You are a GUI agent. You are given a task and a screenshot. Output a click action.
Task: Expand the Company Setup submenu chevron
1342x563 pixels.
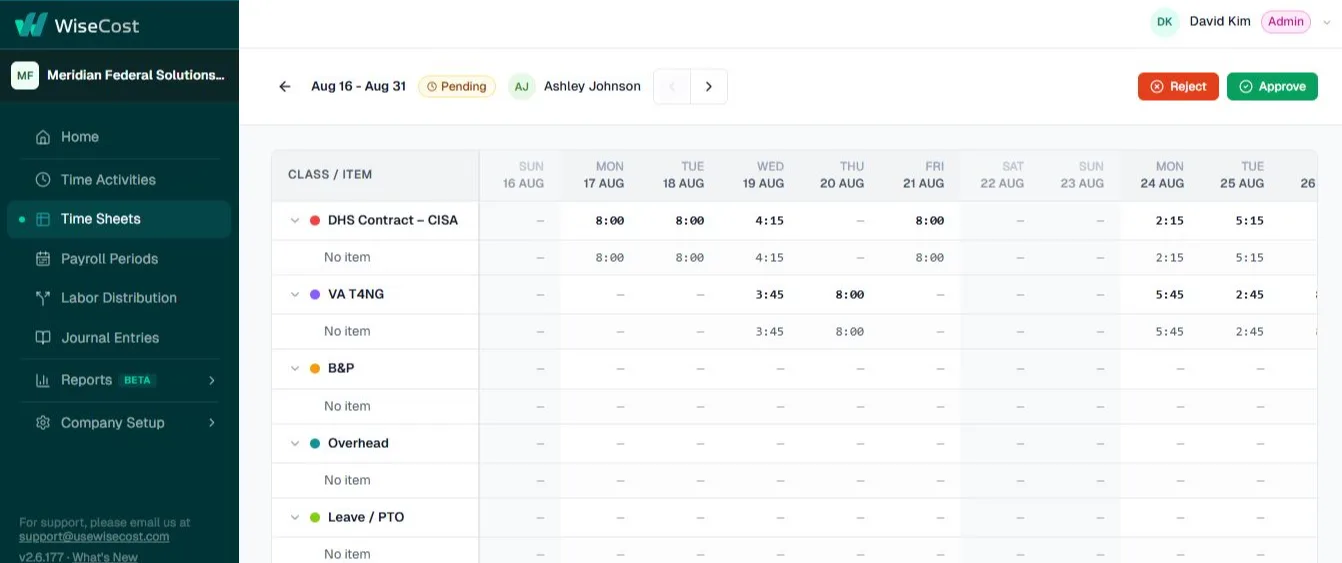(x=212, y=423)
